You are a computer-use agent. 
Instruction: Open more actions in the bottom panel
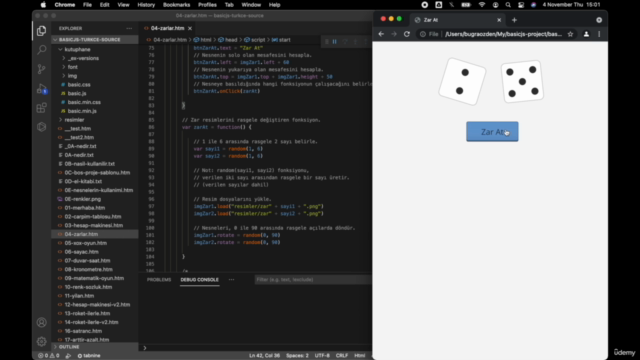pos(231,280)
